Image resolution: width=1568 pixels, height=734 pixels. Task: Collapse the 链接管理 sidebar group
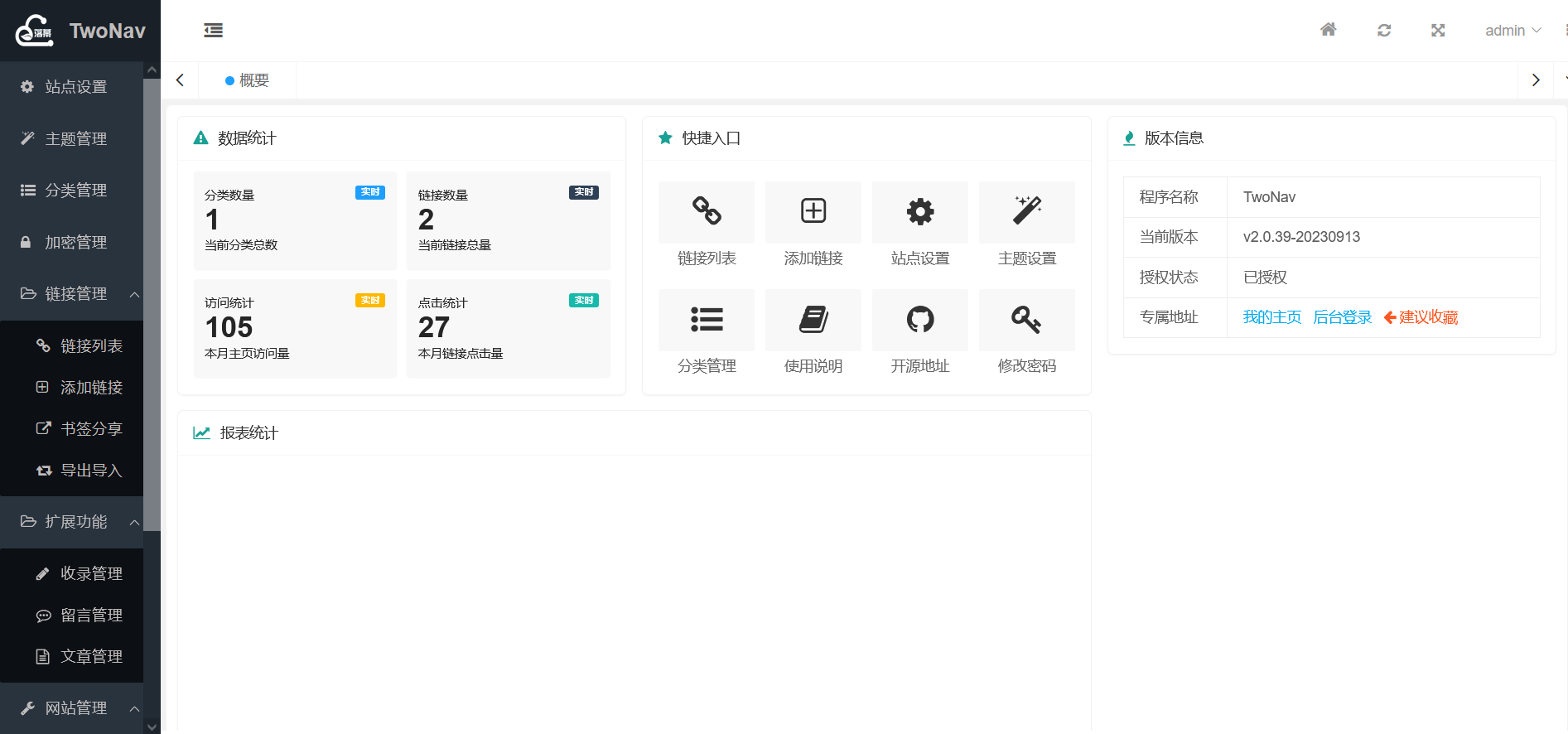pos(71,294)
